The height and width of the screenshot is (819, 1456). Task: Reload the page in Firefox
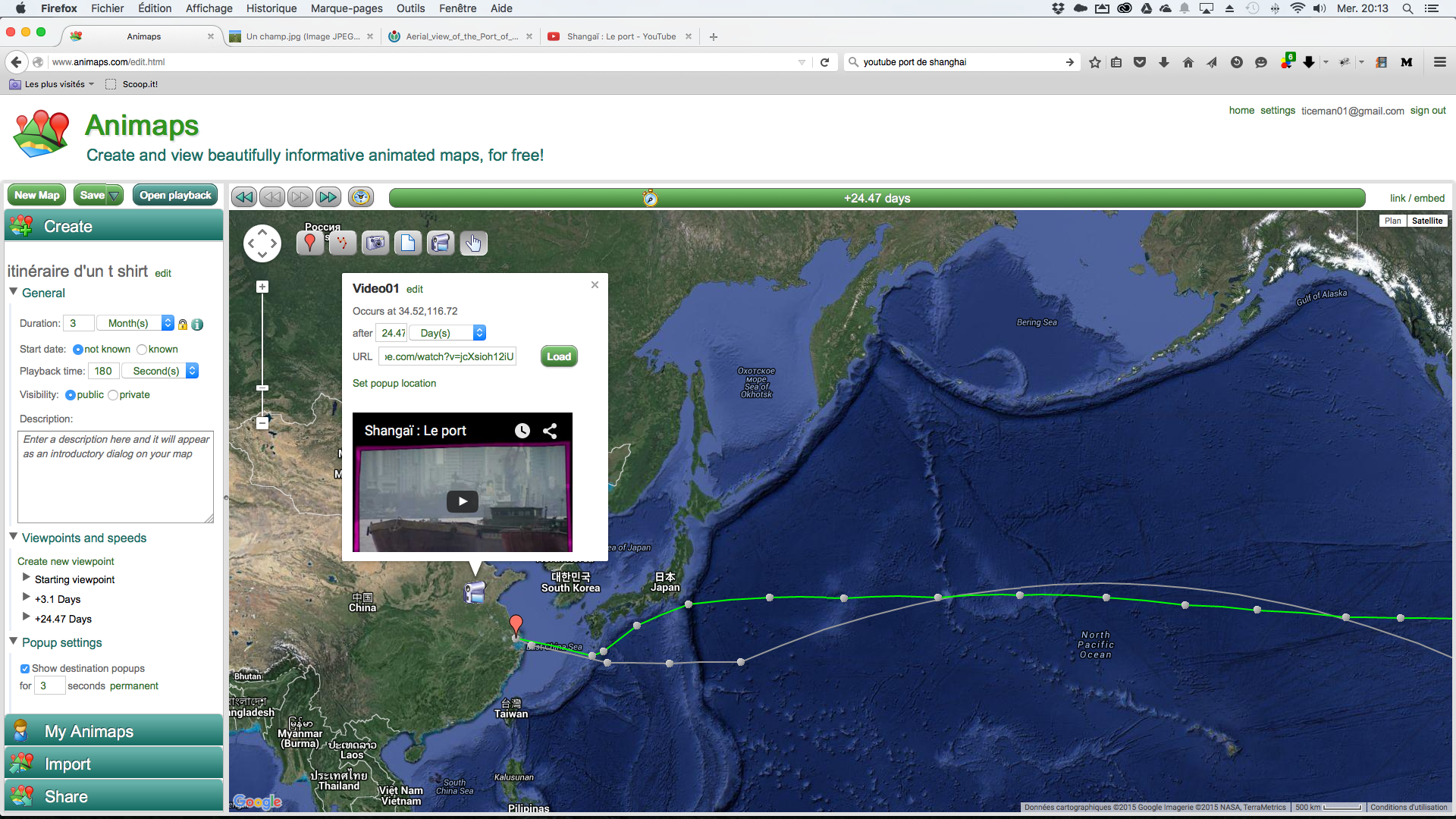pyautogui.click(x=825, y=62)
